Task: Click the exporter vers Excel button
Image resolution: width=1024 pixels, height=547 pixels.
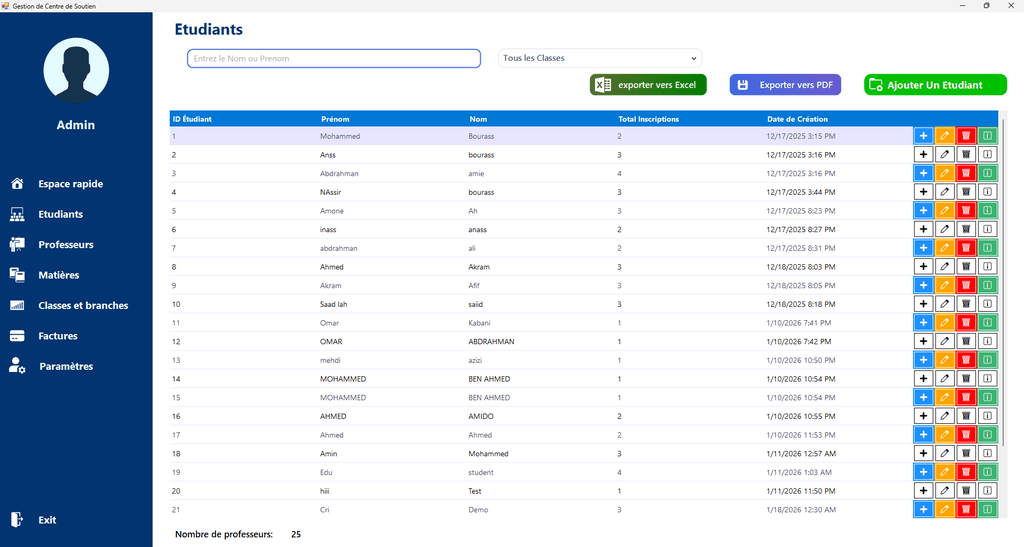Action: pos(648,85)
